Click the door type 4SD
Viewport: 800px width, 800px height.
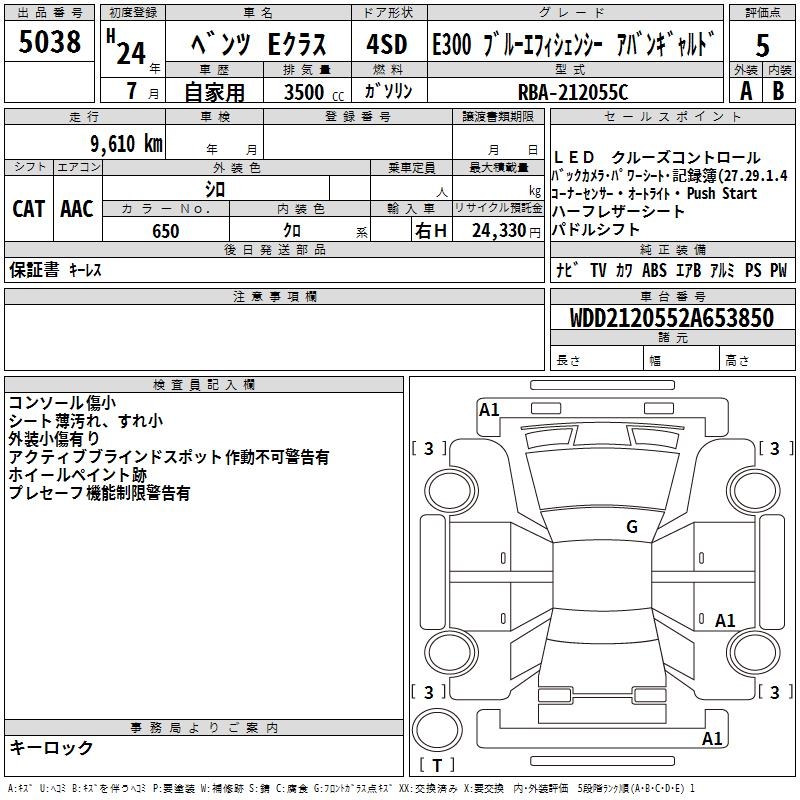pyautogui.click(x=387, y=44)
